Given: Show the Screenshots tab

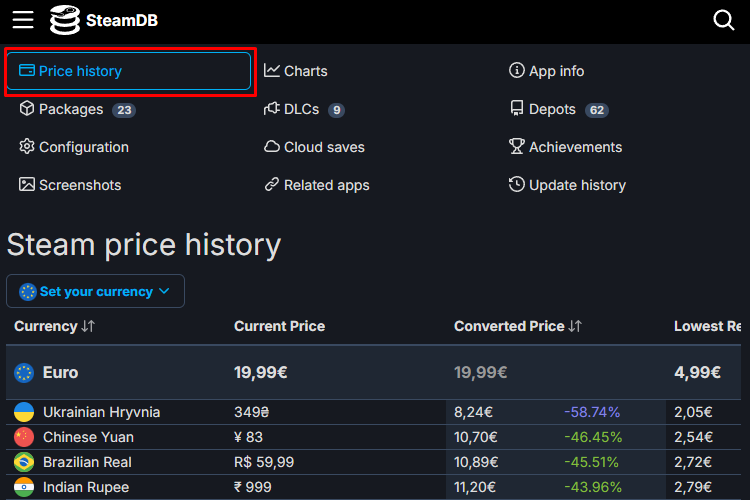Looking at the screenshot, I should click(70, 185).
